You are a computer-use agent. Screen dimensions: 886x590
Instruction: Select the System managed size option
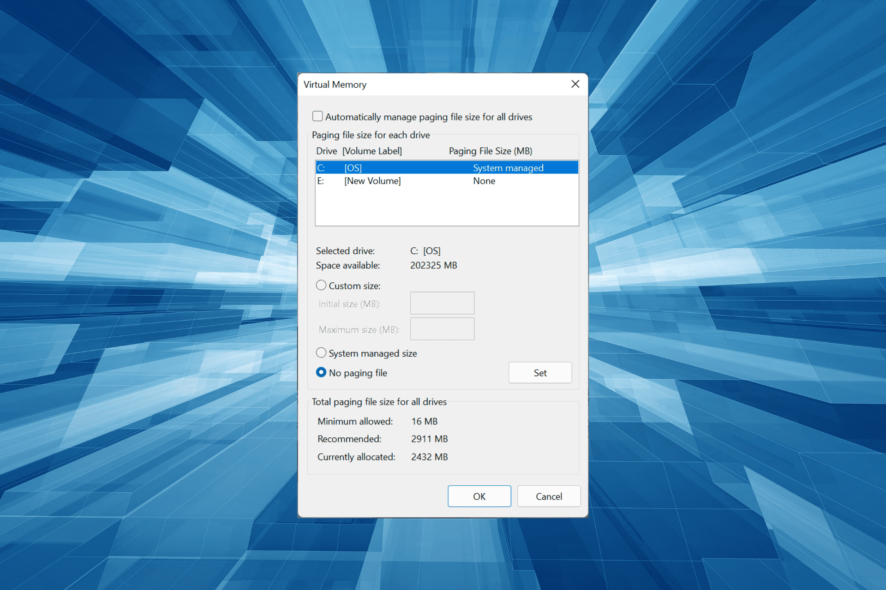click(x=321, y=352)
